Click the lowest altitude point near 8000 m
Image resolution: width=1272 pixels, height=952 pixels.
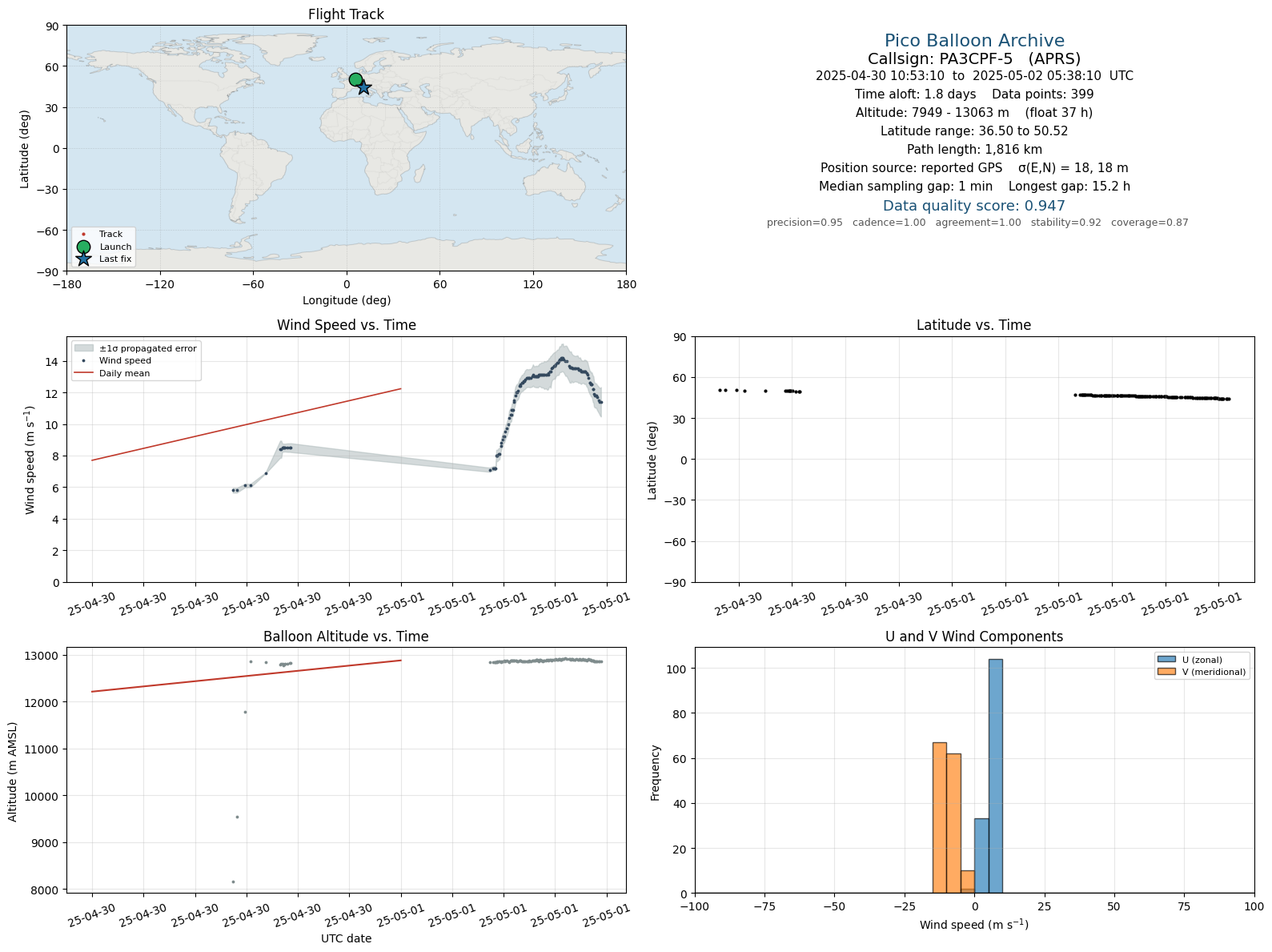coord(233,882)
